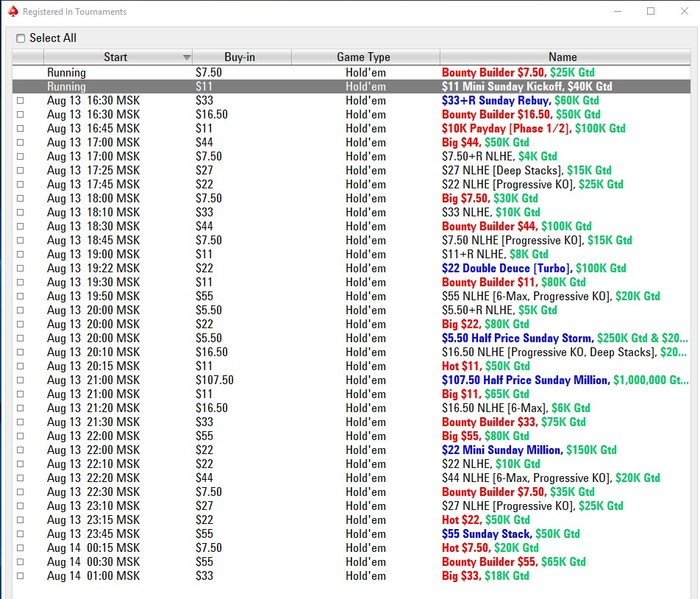Select the Hot $11, $50K Gtd tournament
700x599 pixels.
[x=351, y=366]
